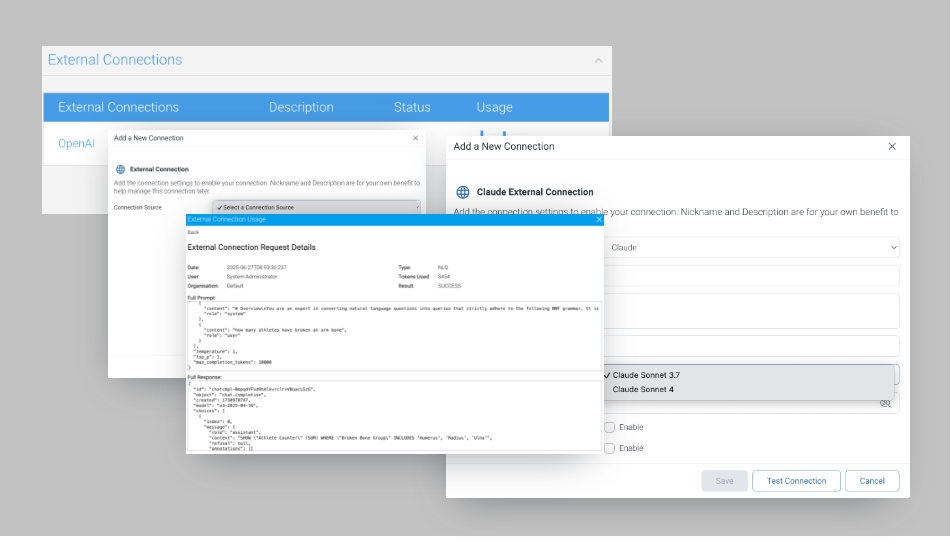Screen dimensions: 951x557
Task: Open the Claude connection source dropdown
Action: point(752,247)
